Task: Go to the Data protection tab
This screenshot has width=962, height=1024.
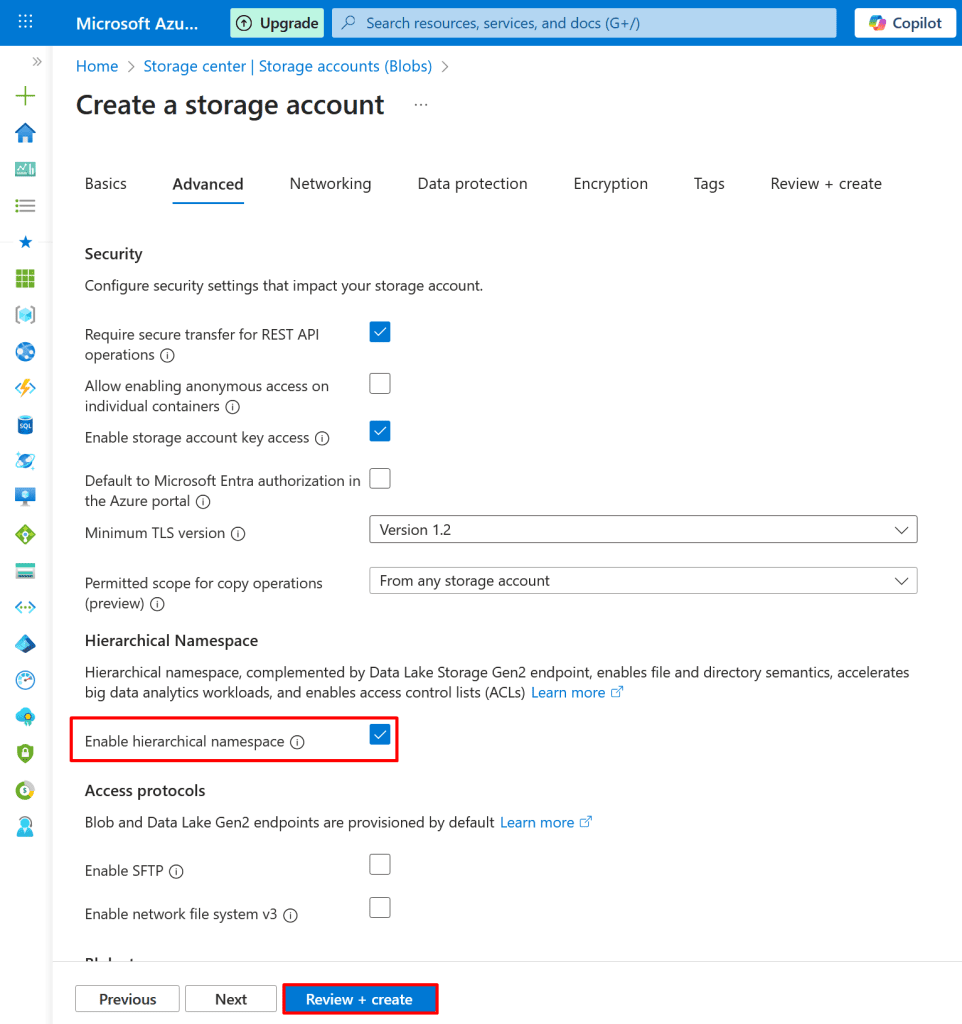Action: point(472,184)
